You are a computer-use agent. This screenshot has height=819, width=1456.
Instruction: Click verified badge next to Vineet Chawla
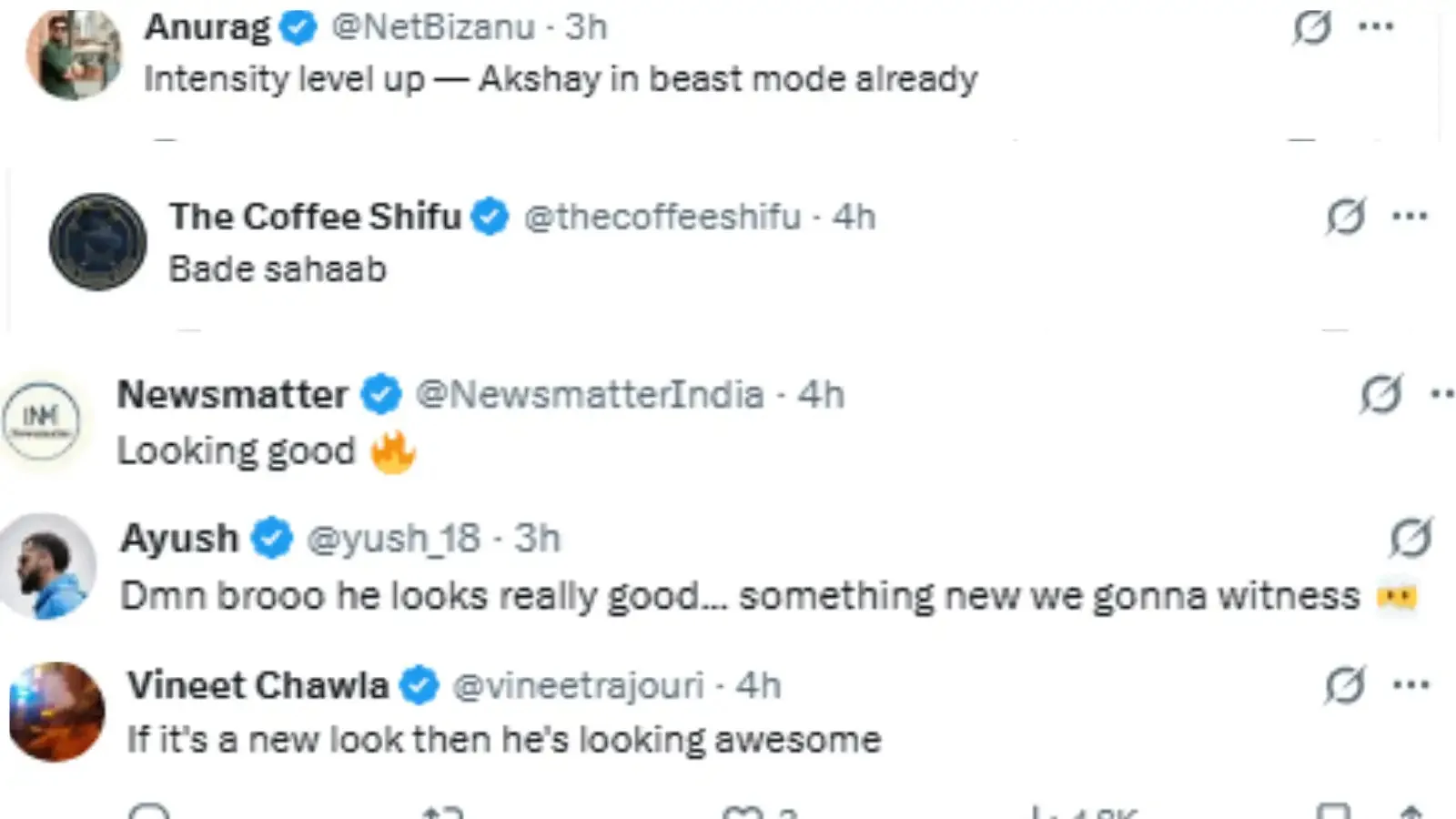(x=420, y=685)
